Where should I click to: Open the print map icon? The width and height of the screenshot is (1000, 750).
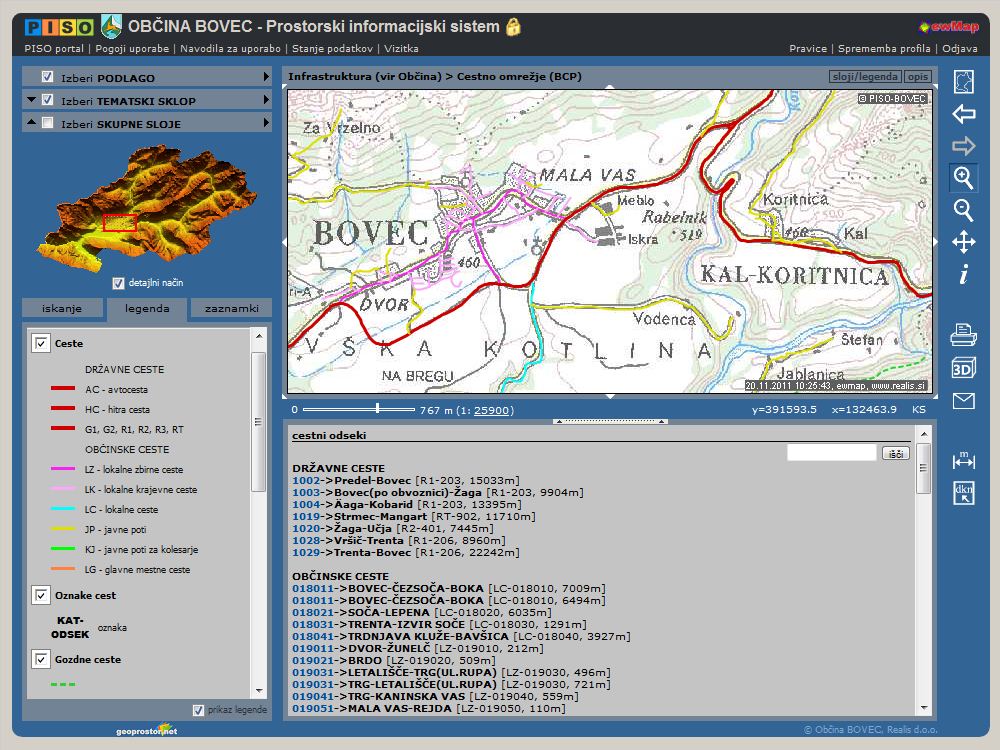963,335
